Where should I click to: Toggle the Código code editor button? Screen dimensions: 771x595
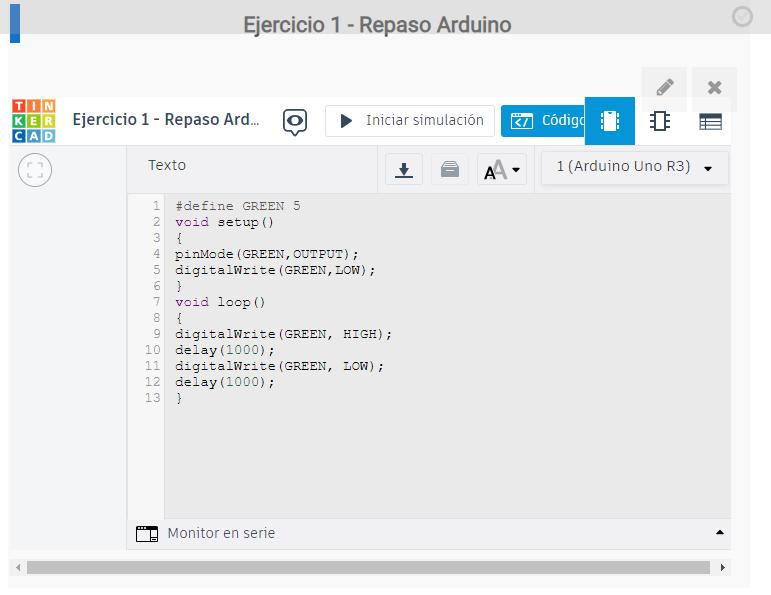point(544,121)
